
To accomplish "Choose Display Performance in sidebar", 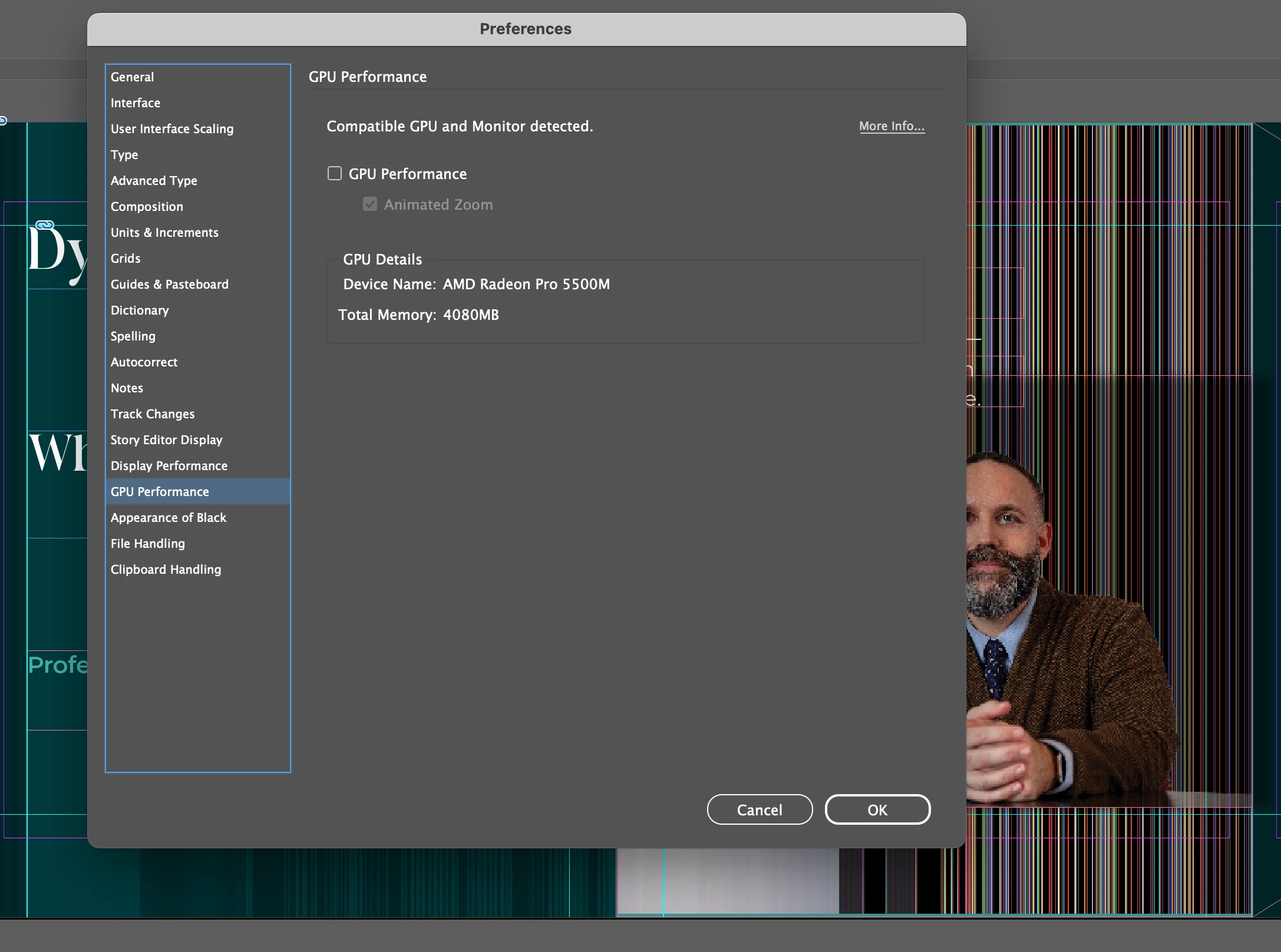I will coord(169,466).
